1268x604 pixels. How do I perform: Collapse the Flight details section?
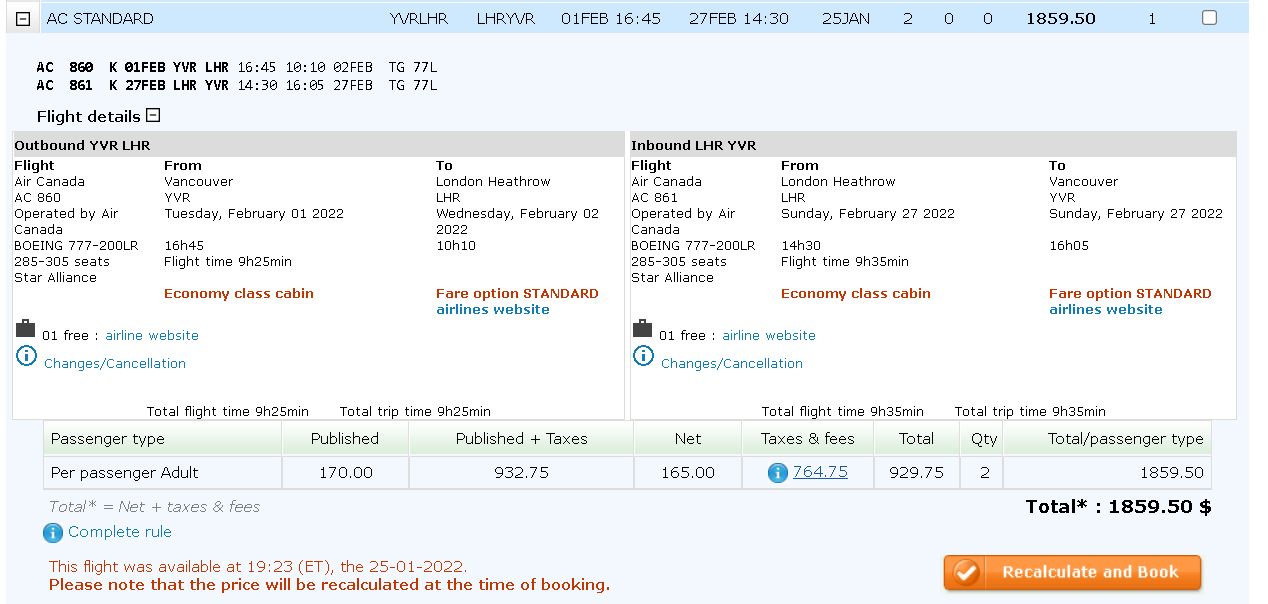pyautogui.click(x=153, y=116)
